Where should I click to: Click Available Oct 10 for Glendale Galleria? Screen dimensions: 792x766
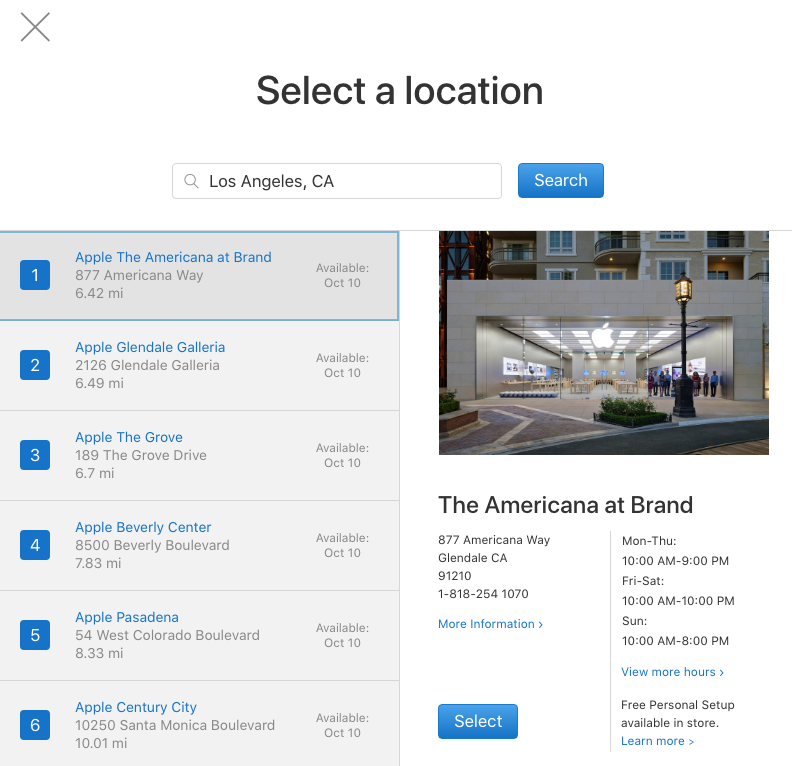pyautogui.click(x=342, y=365)
